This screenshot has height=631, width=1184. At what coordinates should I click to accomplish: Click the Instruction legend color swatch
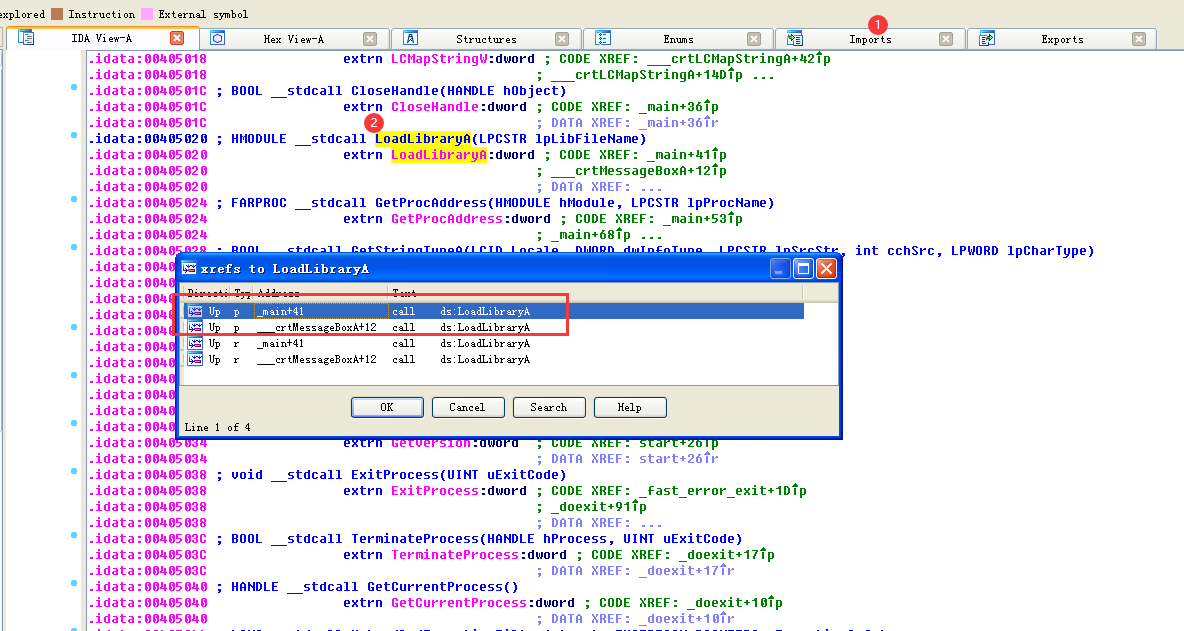pyautogui.click(x=57, y=14)
